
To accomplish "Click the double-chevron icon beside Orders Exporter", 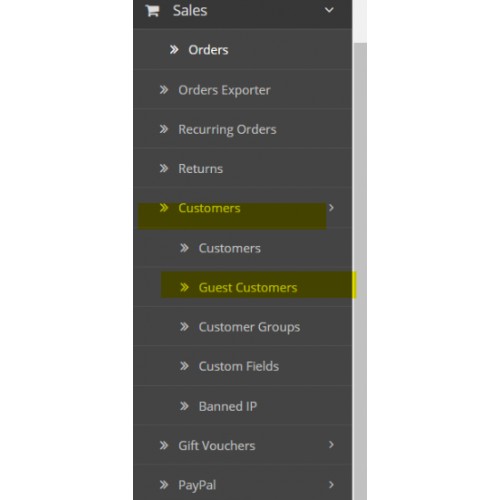I will [164, 90].
